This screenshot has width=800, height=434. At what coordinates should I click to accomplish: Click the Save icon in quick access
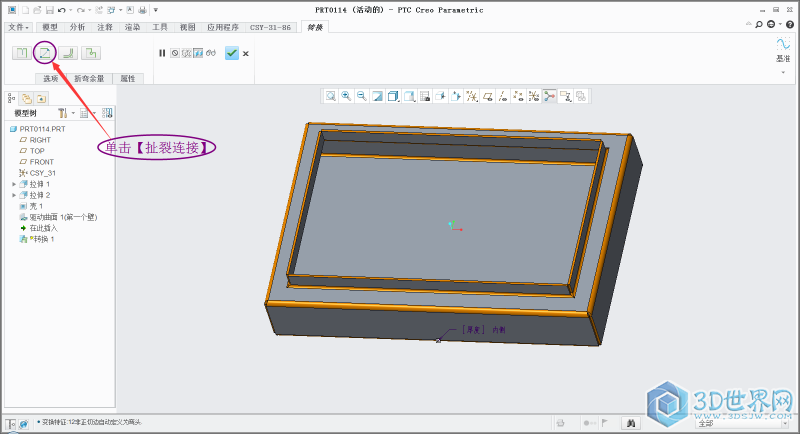click(49, 10)
